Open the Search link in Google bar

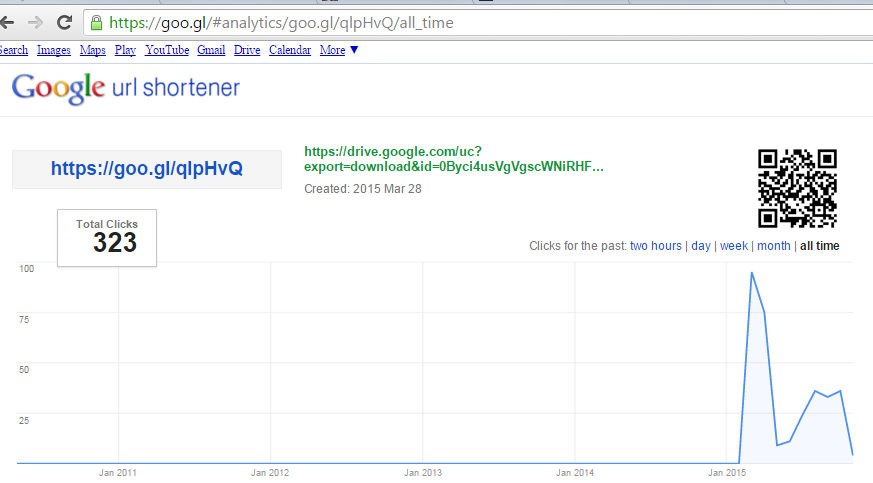pyautogui.click(x=13, y=50)
